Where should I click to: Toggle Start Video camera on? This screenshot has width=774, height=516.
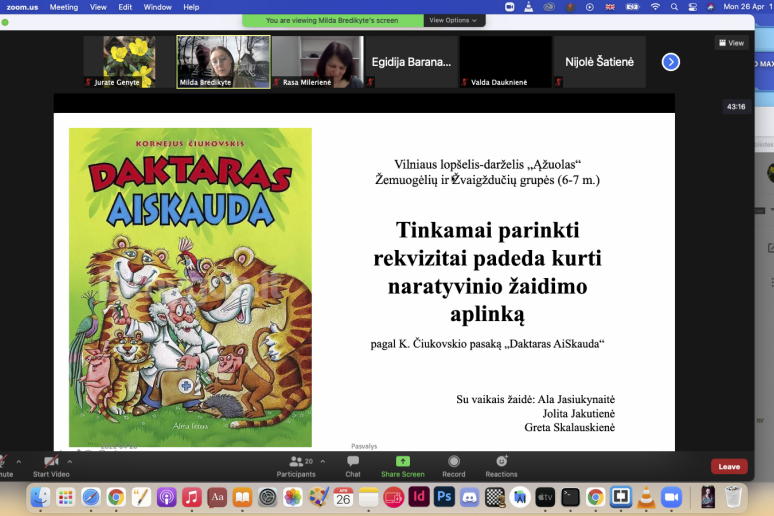tap(51, 467)
